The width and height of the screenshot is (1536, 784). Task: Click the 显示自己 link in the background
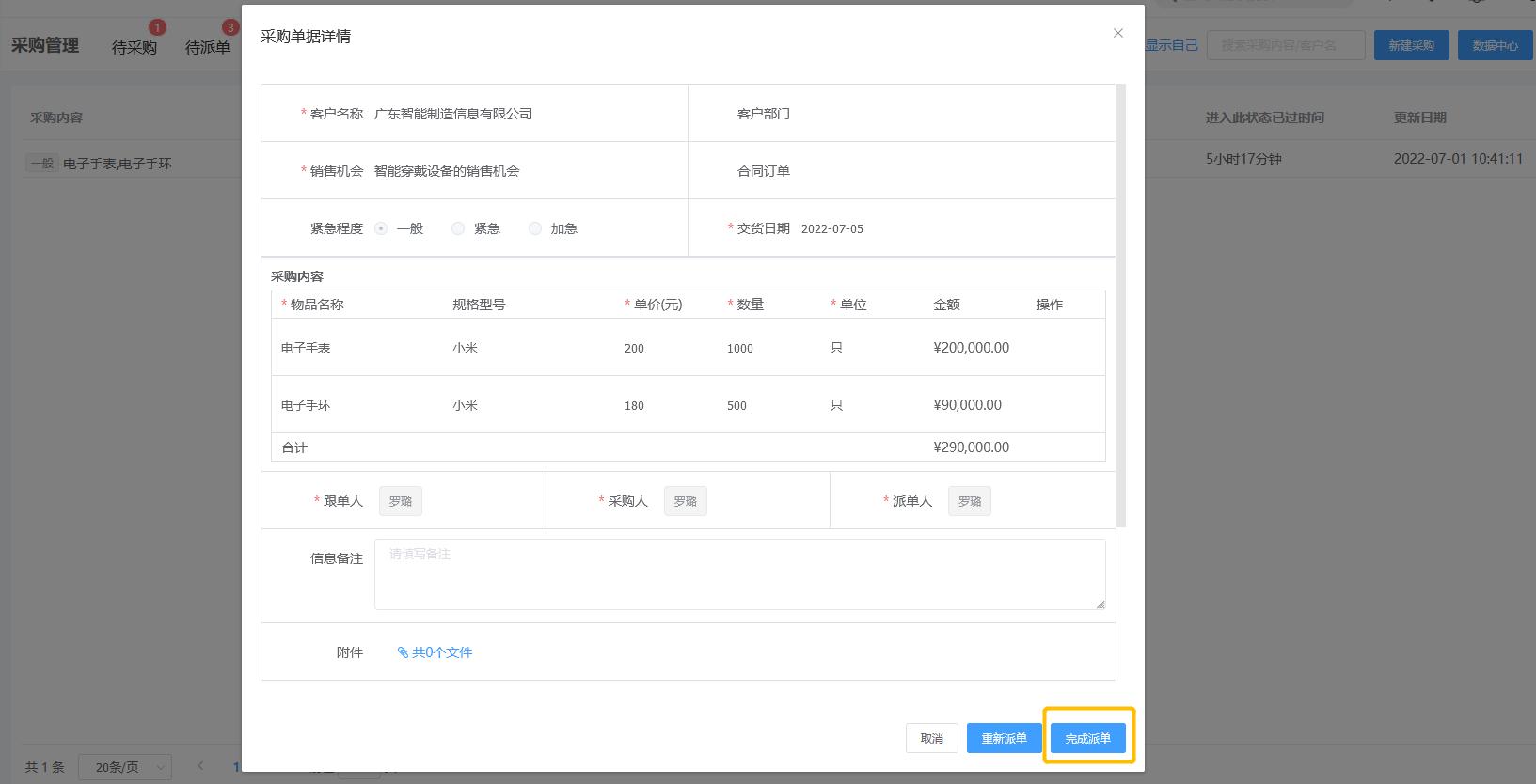coord(1171,45)
